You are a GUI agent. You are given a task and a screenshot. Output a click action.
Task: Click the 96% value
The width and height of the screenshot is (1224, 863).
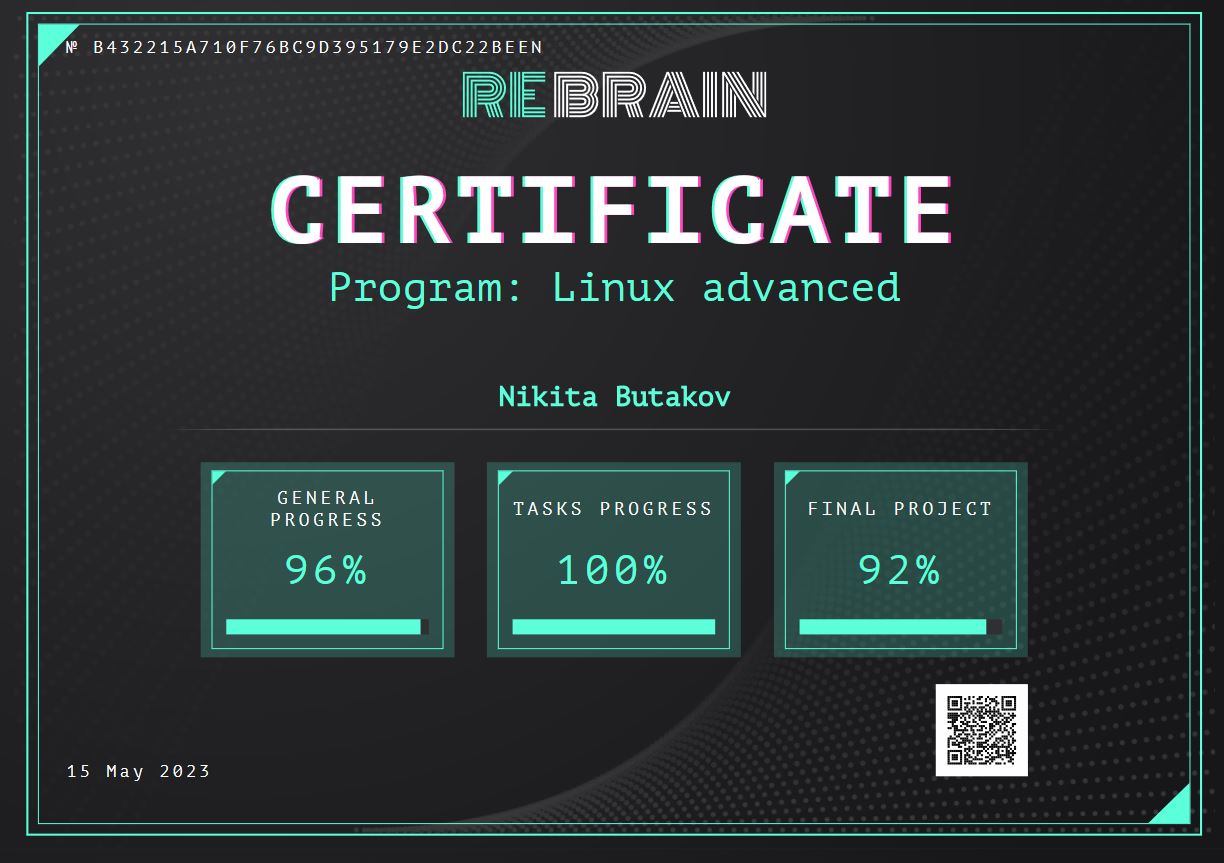[326, 570]
